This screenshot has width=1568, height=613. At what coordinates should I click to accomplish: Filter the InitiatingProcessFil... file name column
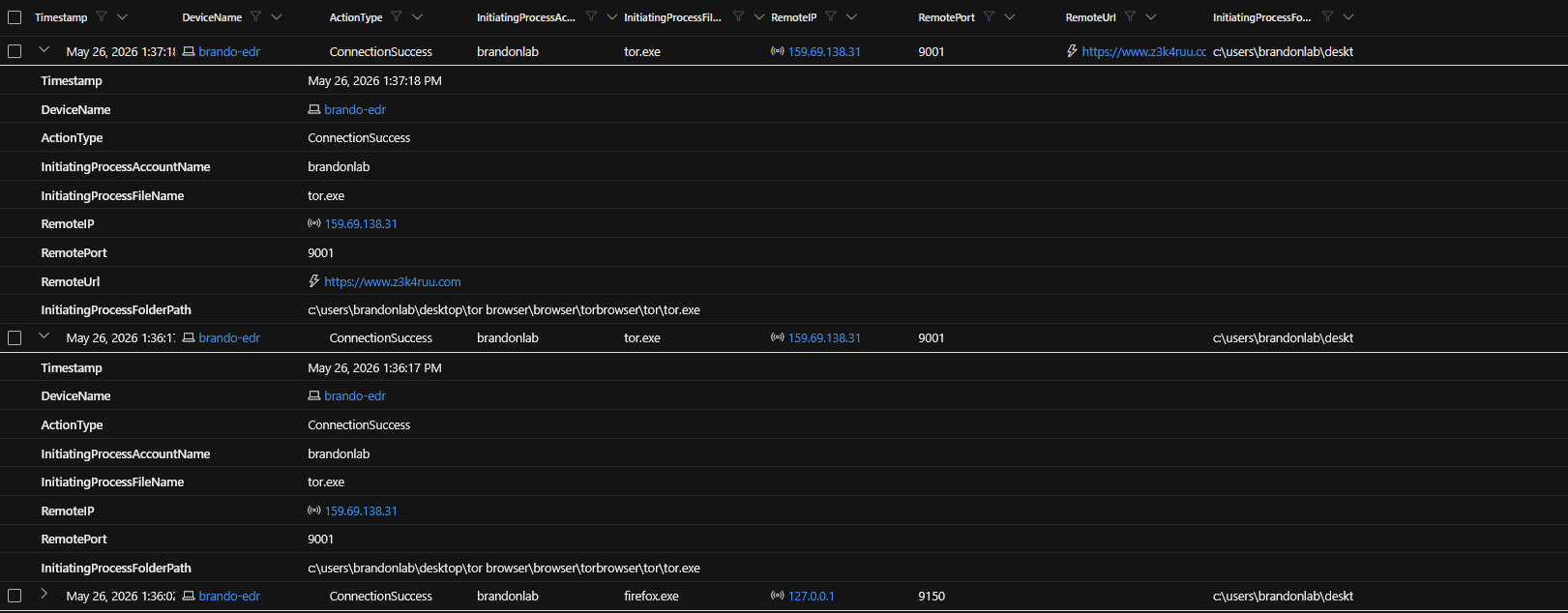click(x=738, y=16)
